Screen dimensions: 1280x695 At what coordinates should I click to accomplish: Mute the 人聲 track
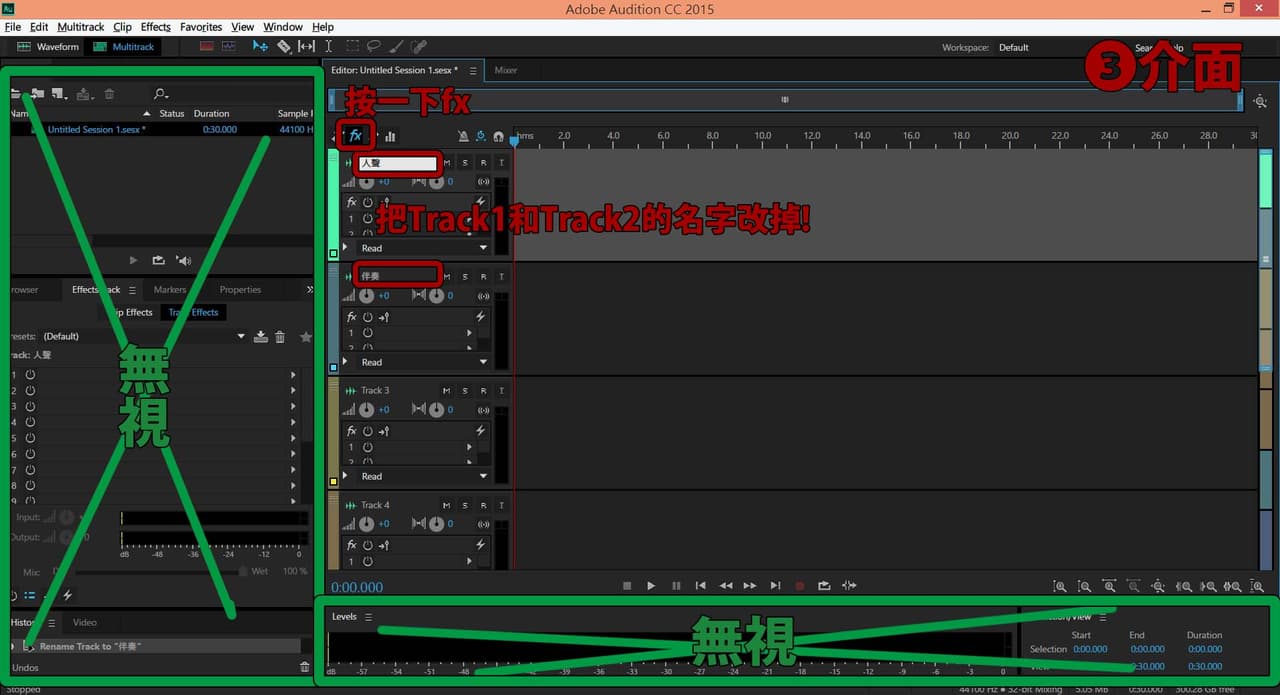pyautogui.click(x=447, y=163)
